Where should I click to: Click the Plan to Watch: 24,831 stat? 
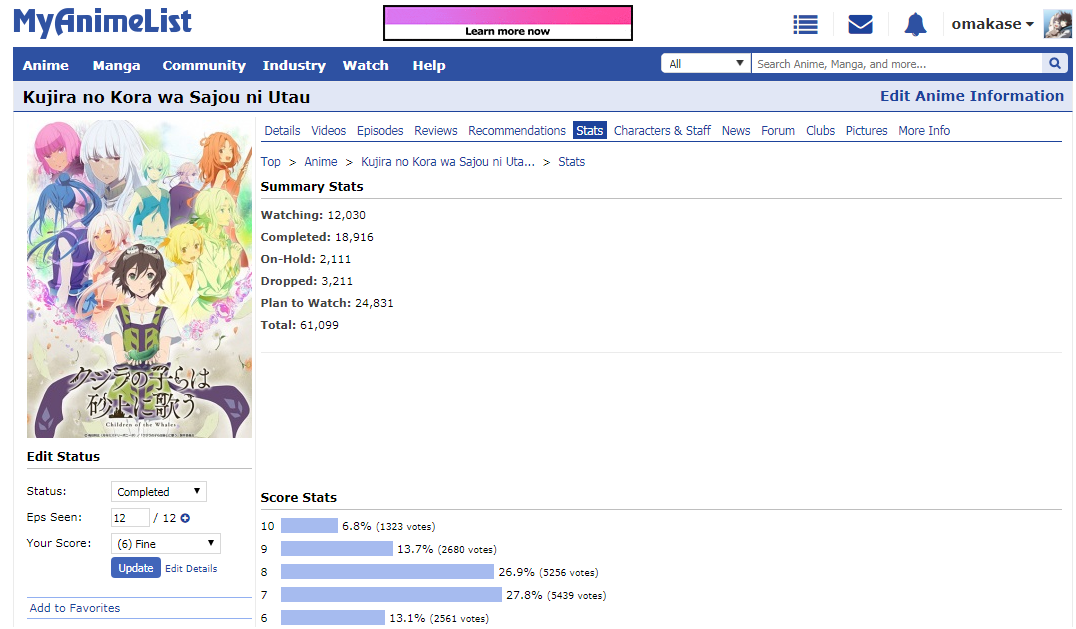[x=327, y=303]
